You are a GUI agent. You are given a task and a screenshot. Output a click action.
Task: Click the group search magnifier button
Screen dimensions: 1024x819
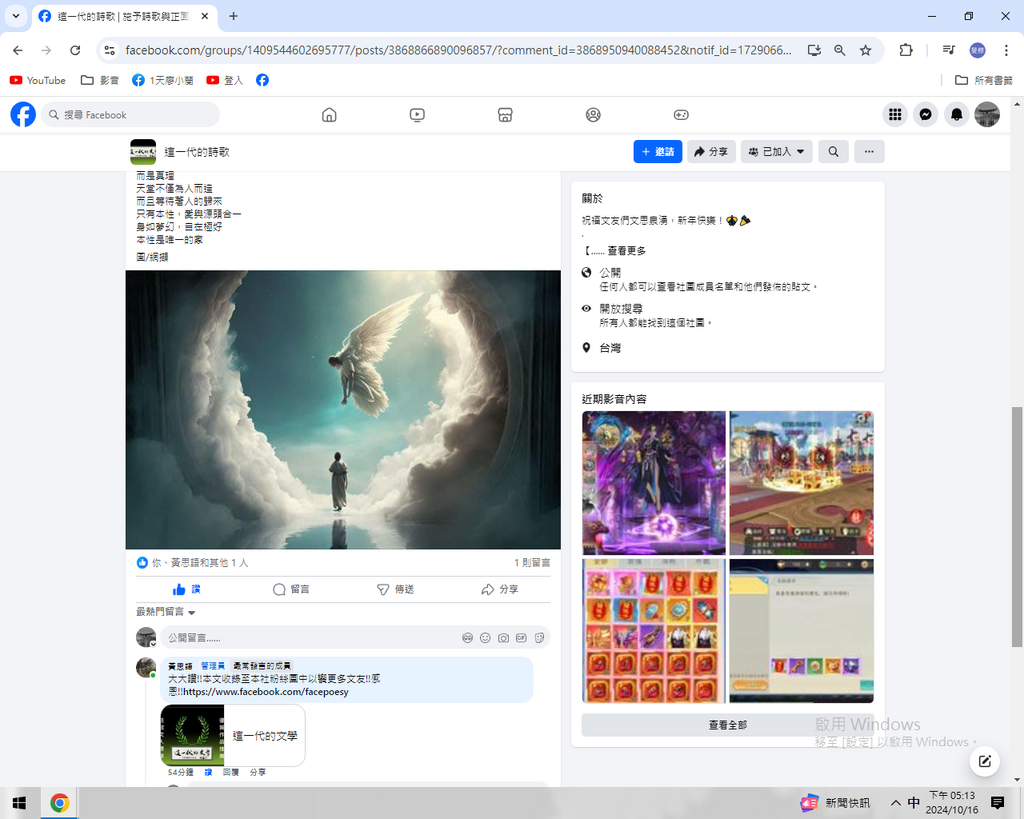833,152
